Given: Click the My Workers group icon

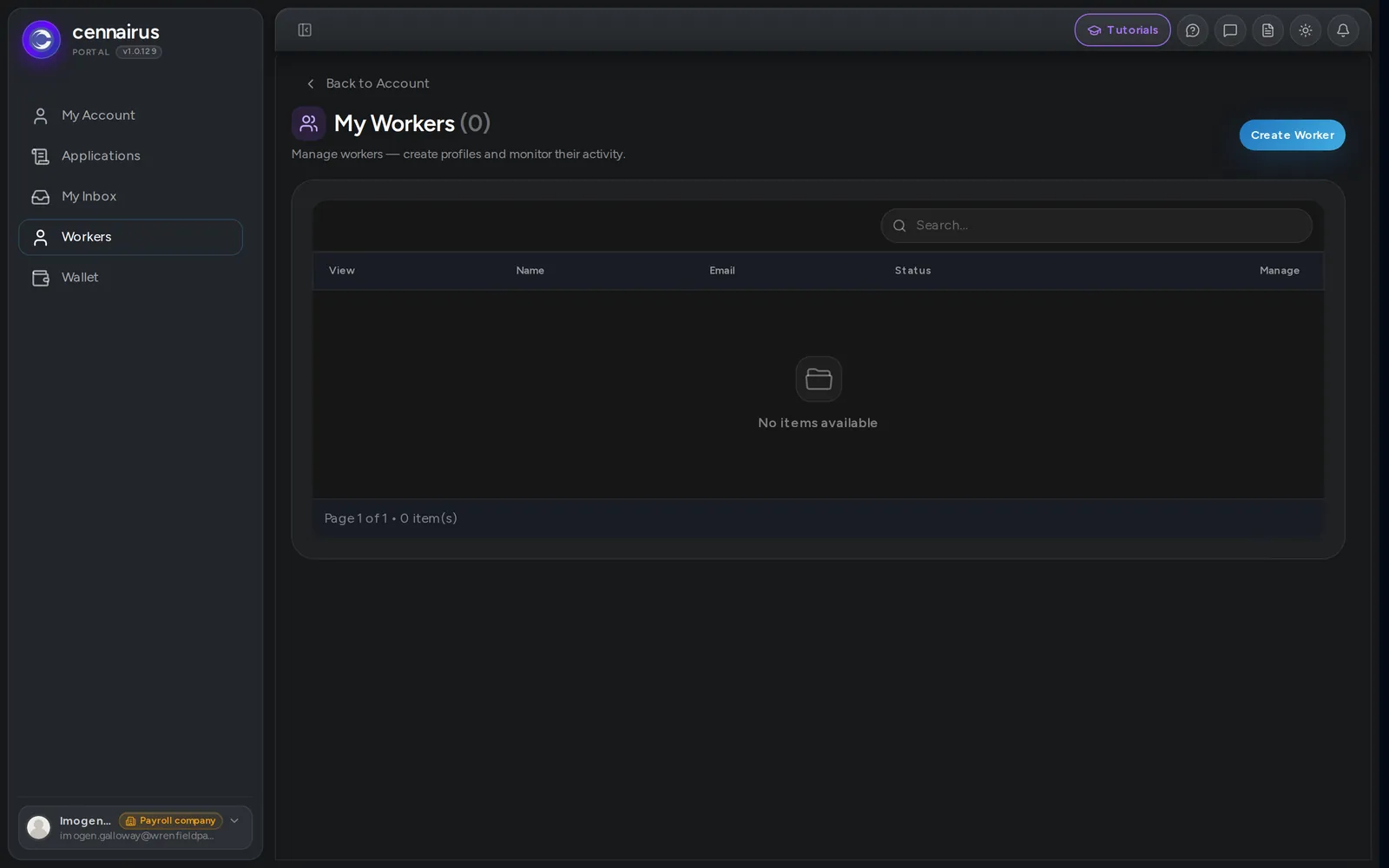Looking at the screenshot, I should 308,123.
